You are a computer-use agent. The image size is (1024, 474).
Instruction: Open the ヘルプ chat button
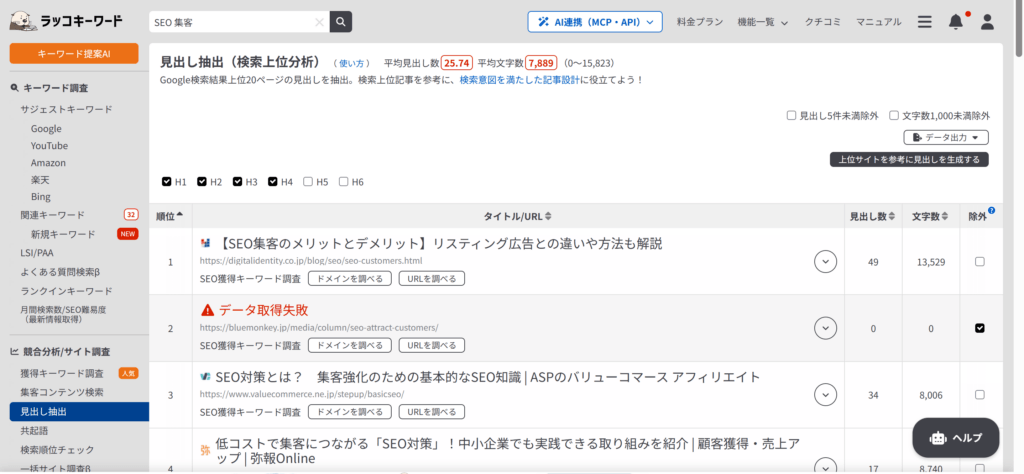pyautogui.click(x=955, y=438)
